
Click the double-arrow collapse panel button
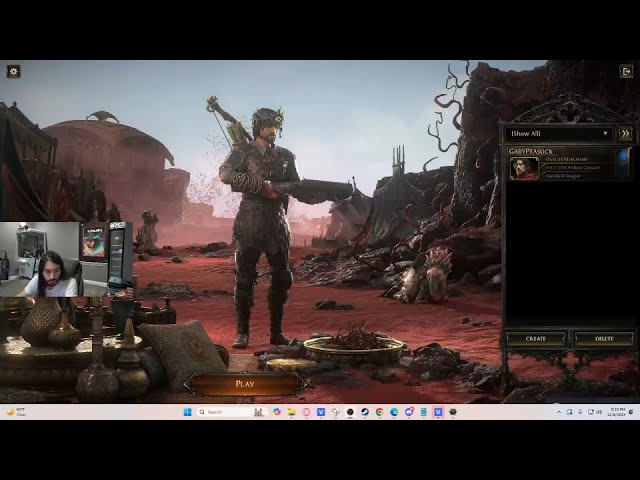coord(625,133)
